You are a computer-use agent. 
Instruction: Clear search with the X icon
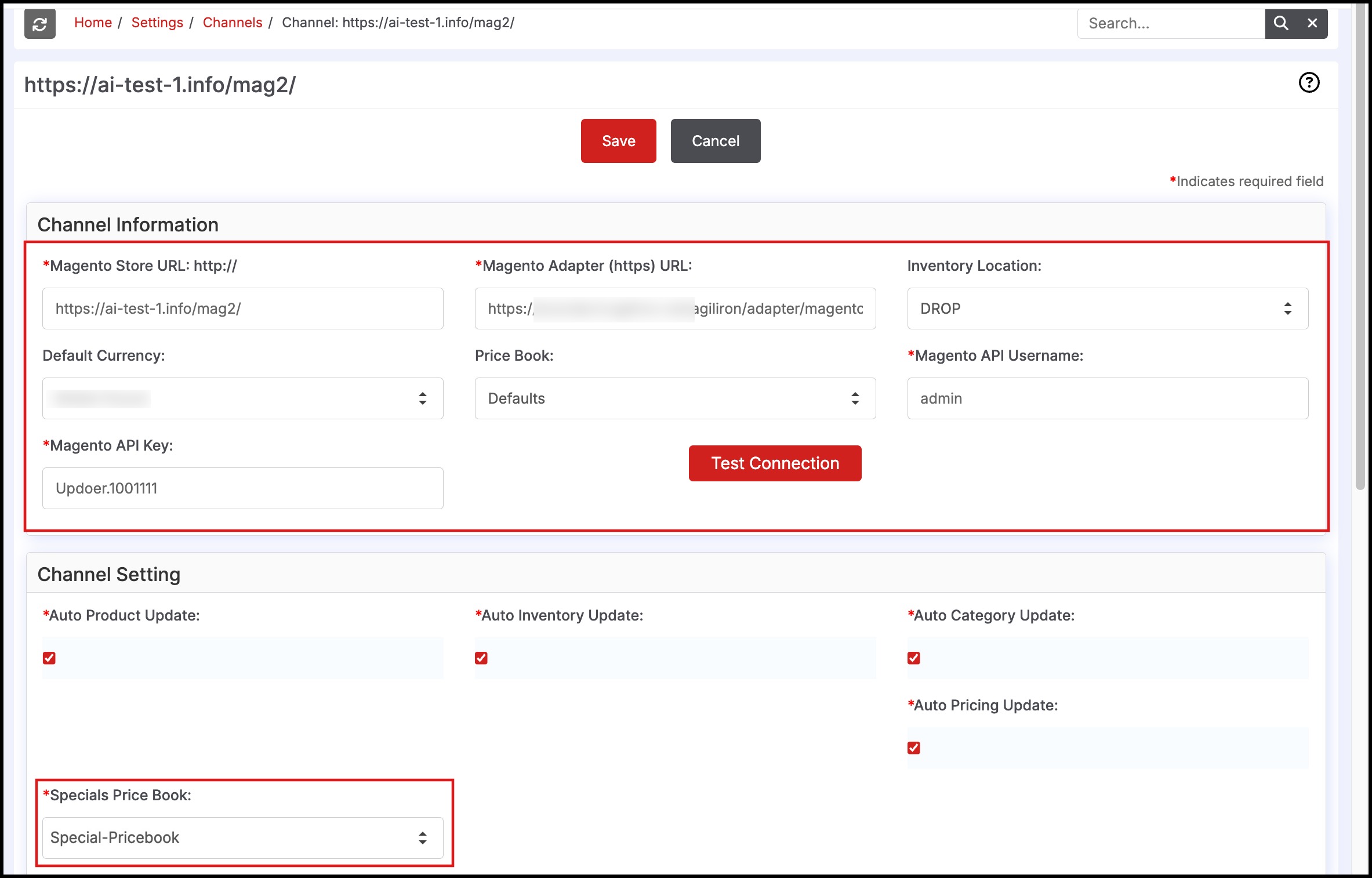point(1312,23)
